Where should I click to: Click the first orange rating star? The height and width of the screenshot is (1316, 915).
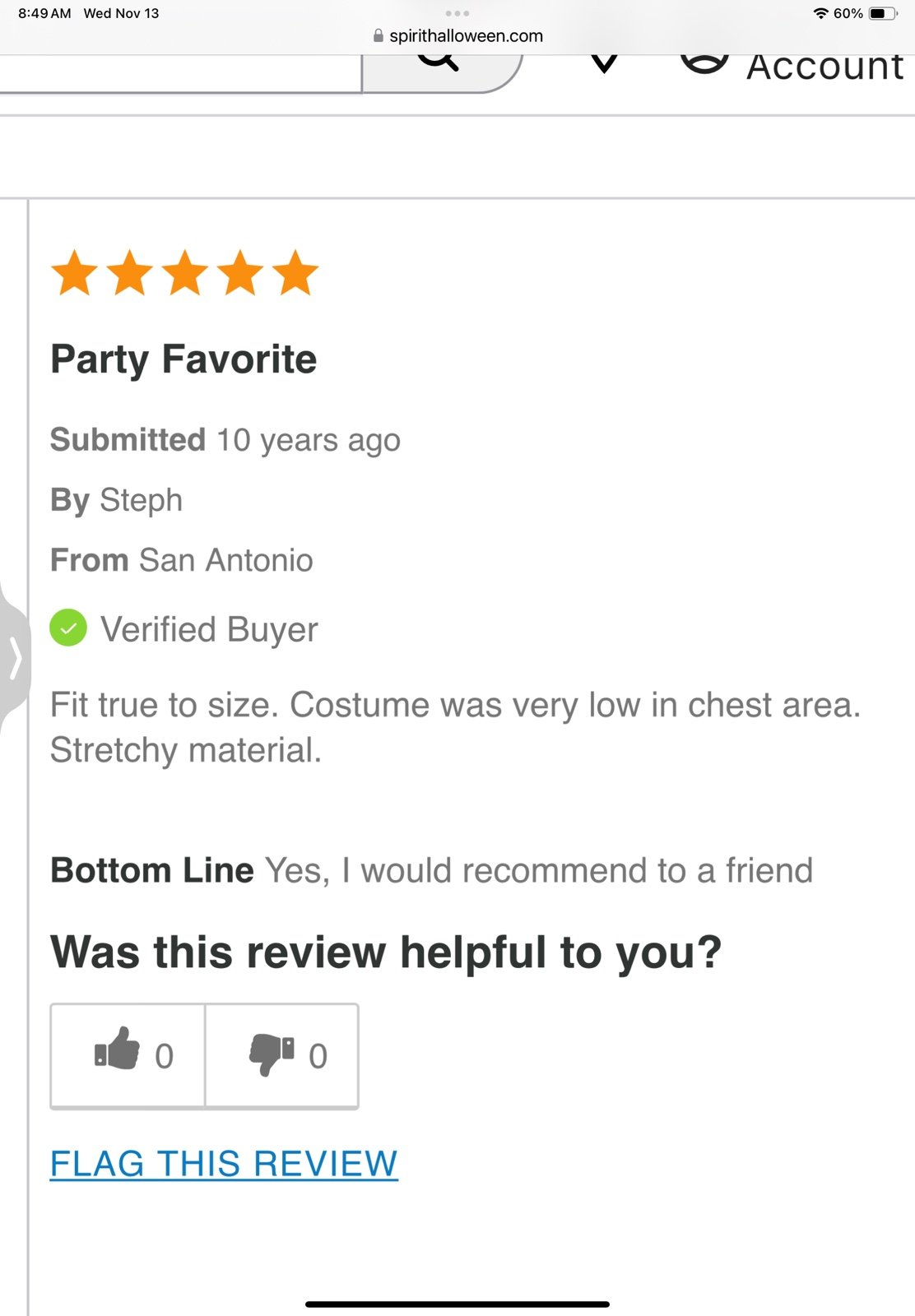tap(75, 273)
